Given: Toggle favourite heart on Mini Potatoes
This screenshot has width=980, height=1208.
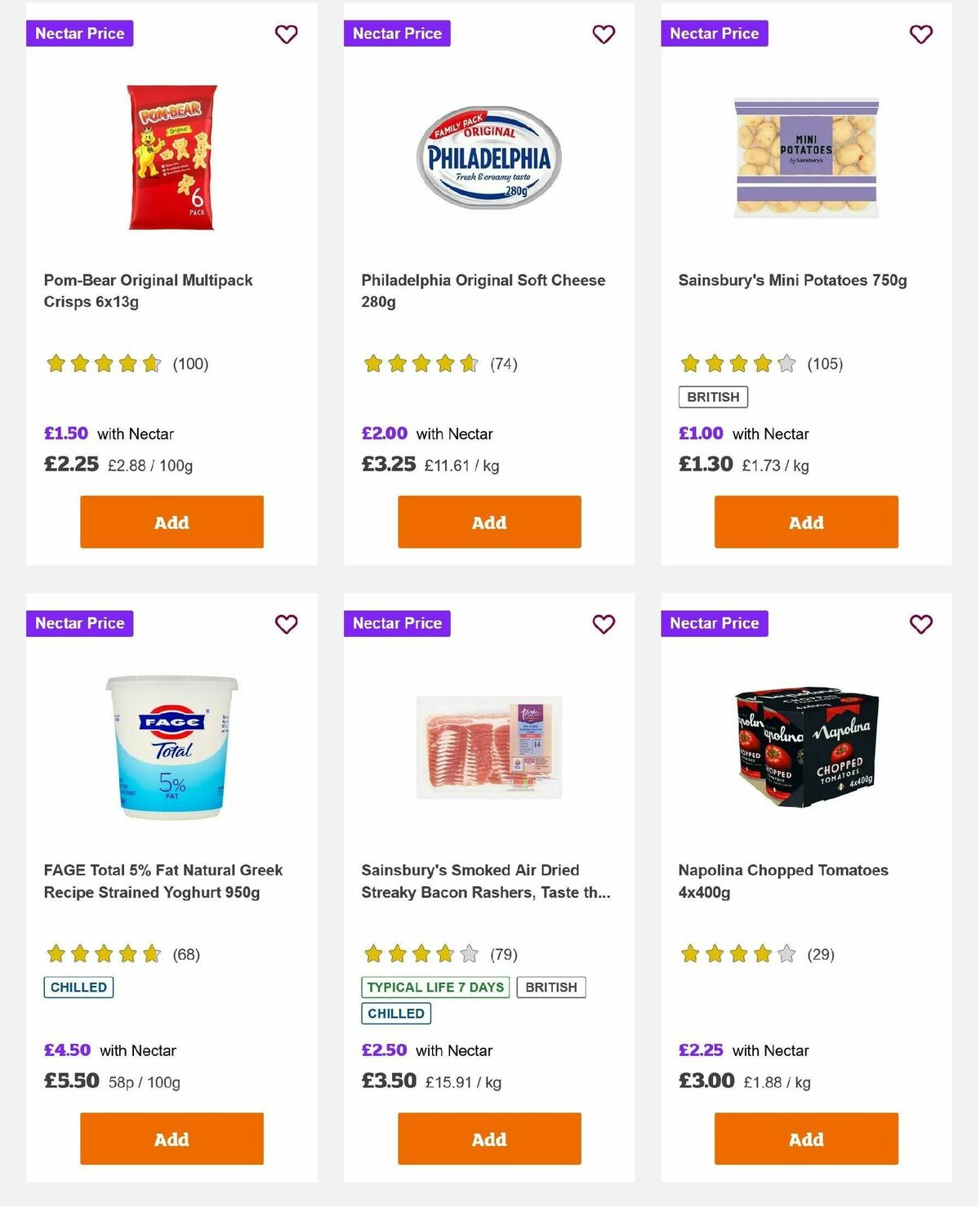Looking at the screenshot, I should [920, 34].
